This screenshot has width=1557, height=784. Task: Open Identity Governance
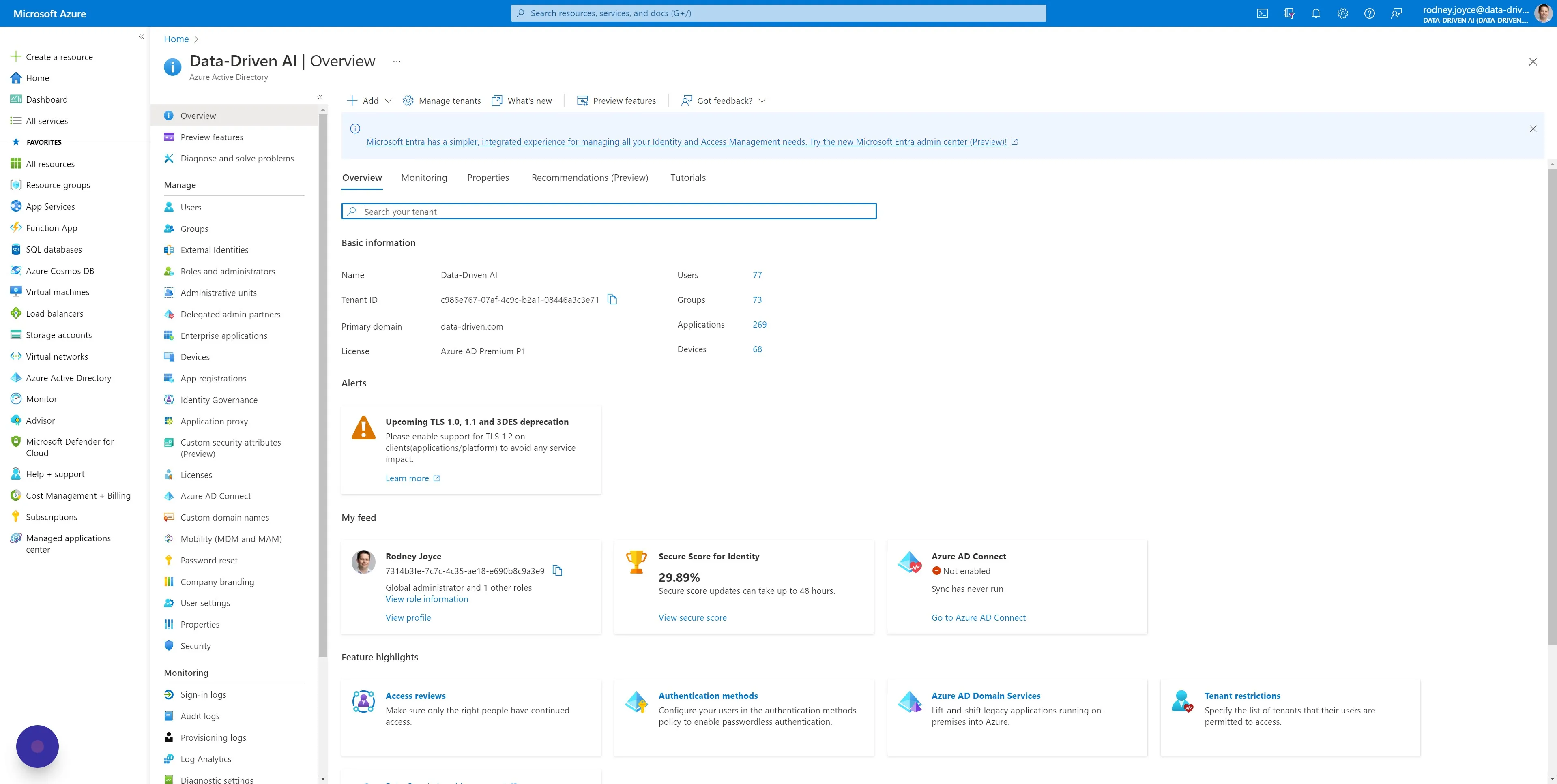point(219,400)
